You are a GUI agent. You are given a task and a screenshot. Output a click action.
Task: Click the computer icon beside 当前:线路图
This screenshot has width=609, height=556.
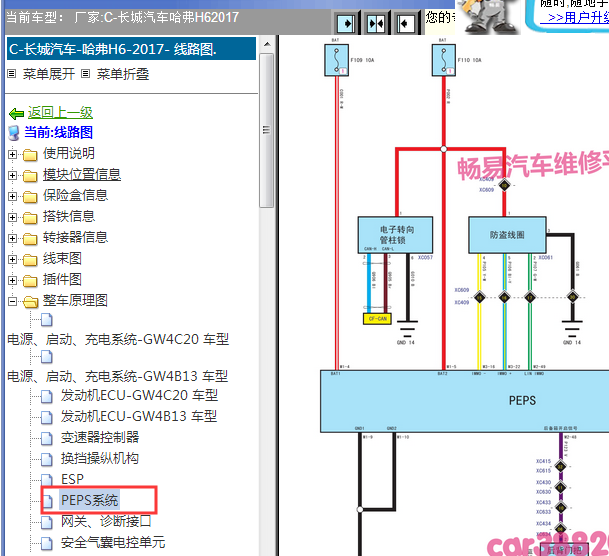point(14,133)
